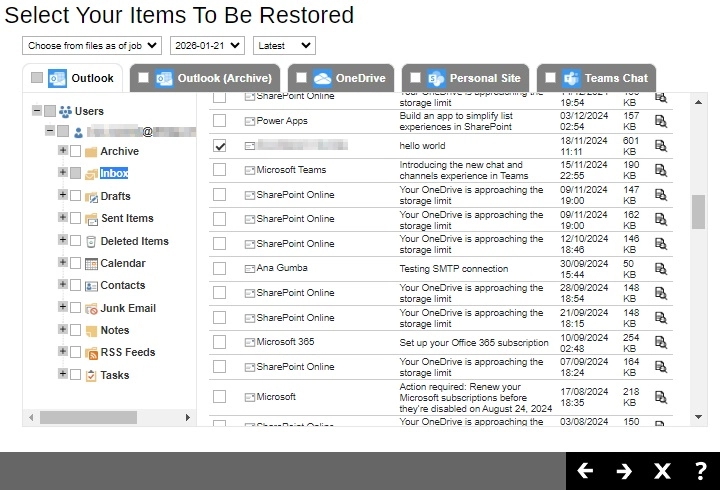Open the Latest version dropdown
720x490 pixels.
pyautogui.click(x=284, y=45)
